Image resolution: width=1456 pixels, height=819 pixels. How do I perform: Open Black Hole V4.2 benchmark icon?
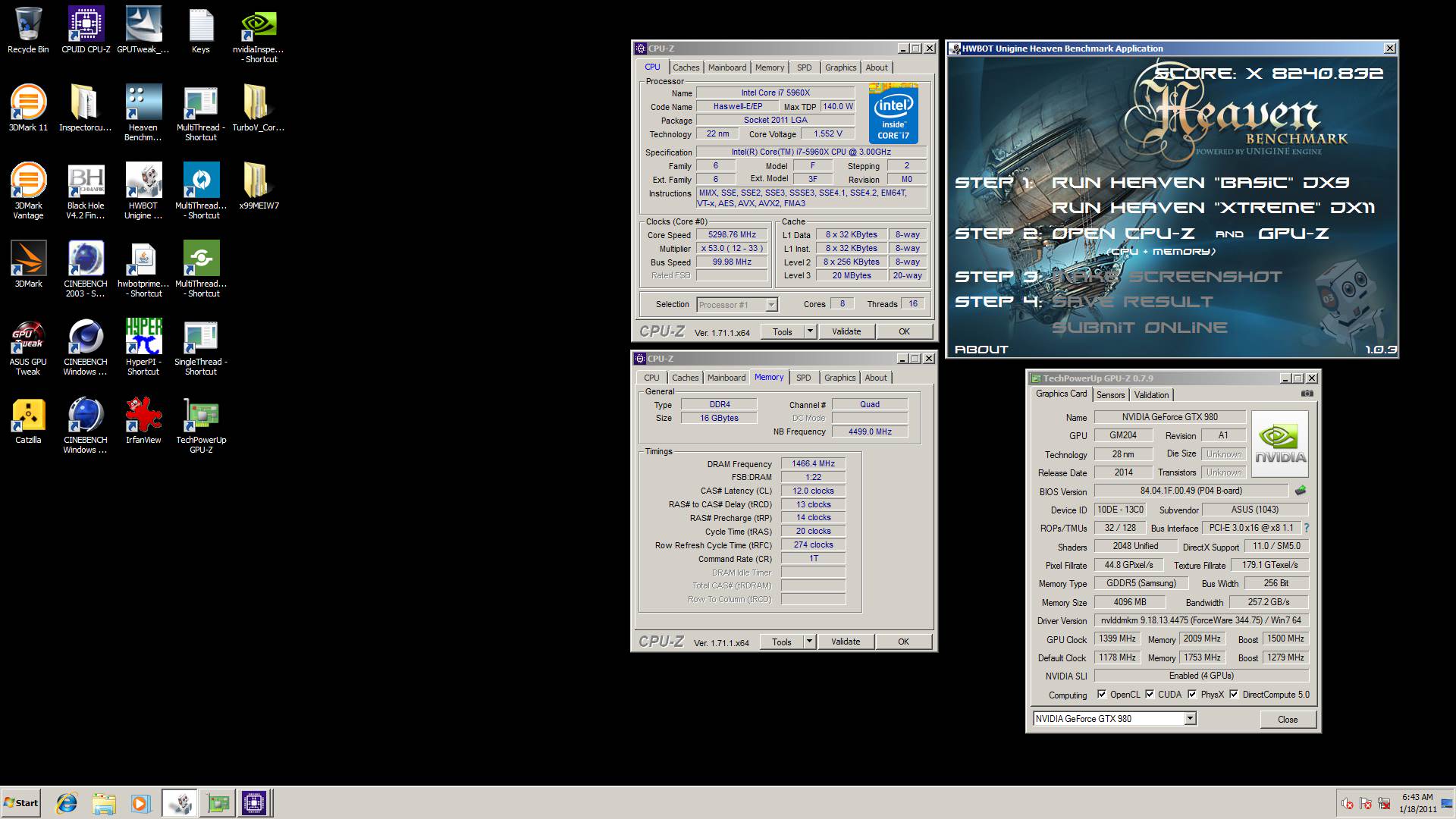tap(86, 191)
